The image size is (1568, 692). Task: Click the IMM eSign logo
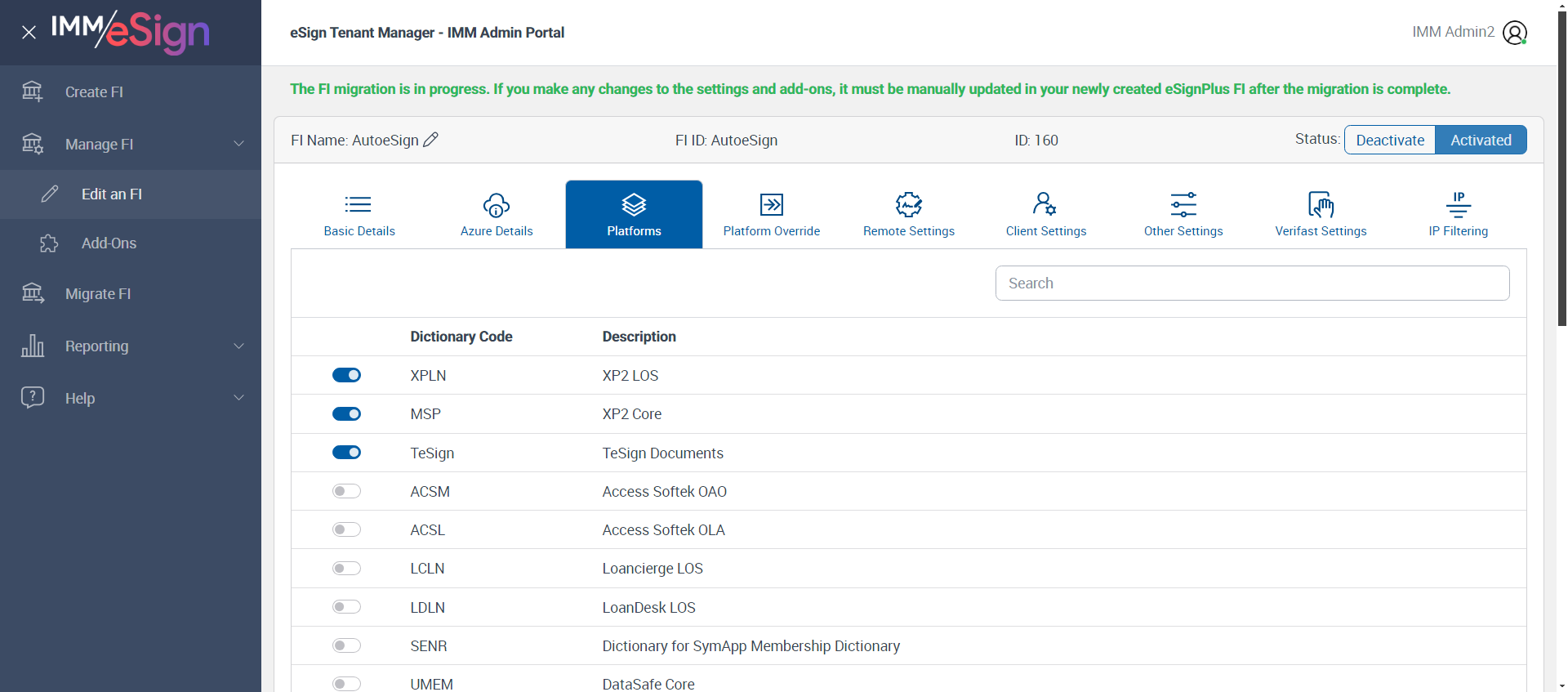(x=131, y=32)
